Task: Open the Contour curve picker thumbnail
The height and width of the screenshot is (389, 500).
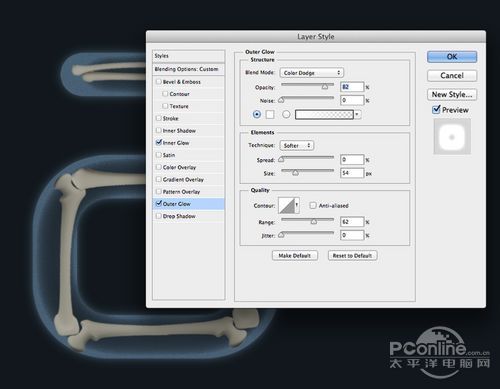Action: tap(287, 205)
